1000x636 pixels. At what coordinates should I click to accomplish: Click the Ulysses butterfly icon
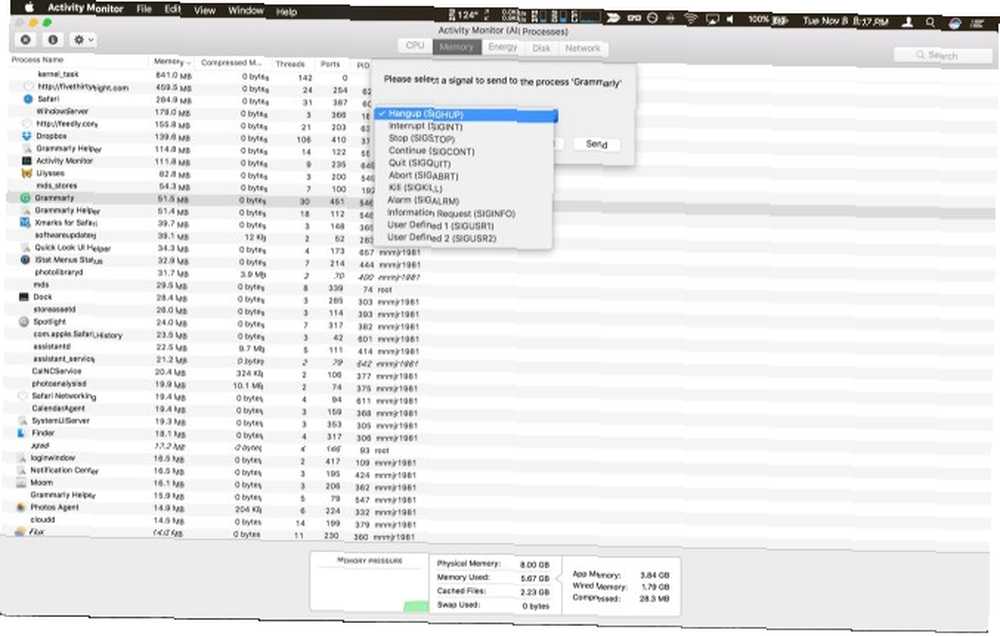[x=26, y=173]
